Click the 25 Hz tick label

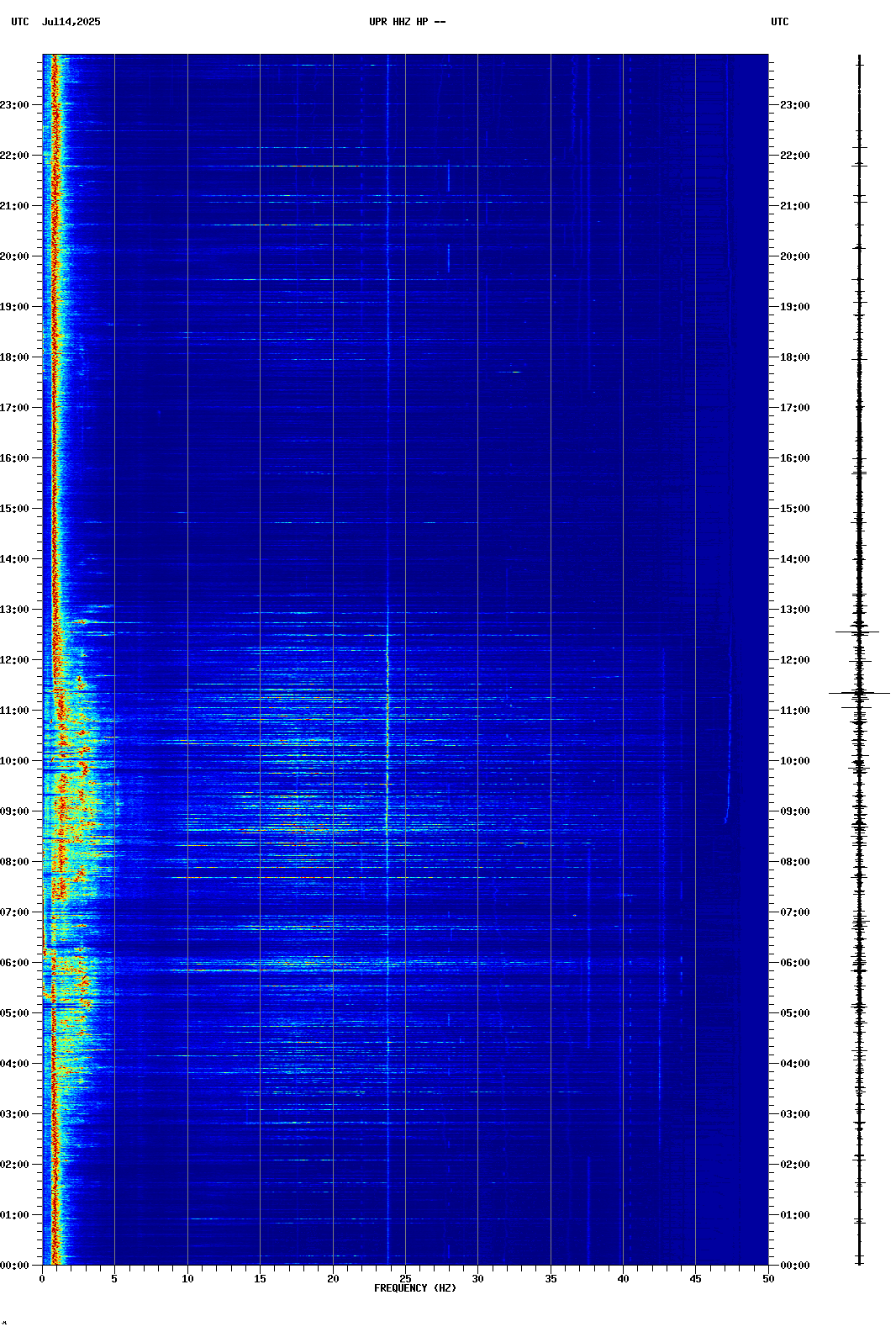click(405, 1279)
